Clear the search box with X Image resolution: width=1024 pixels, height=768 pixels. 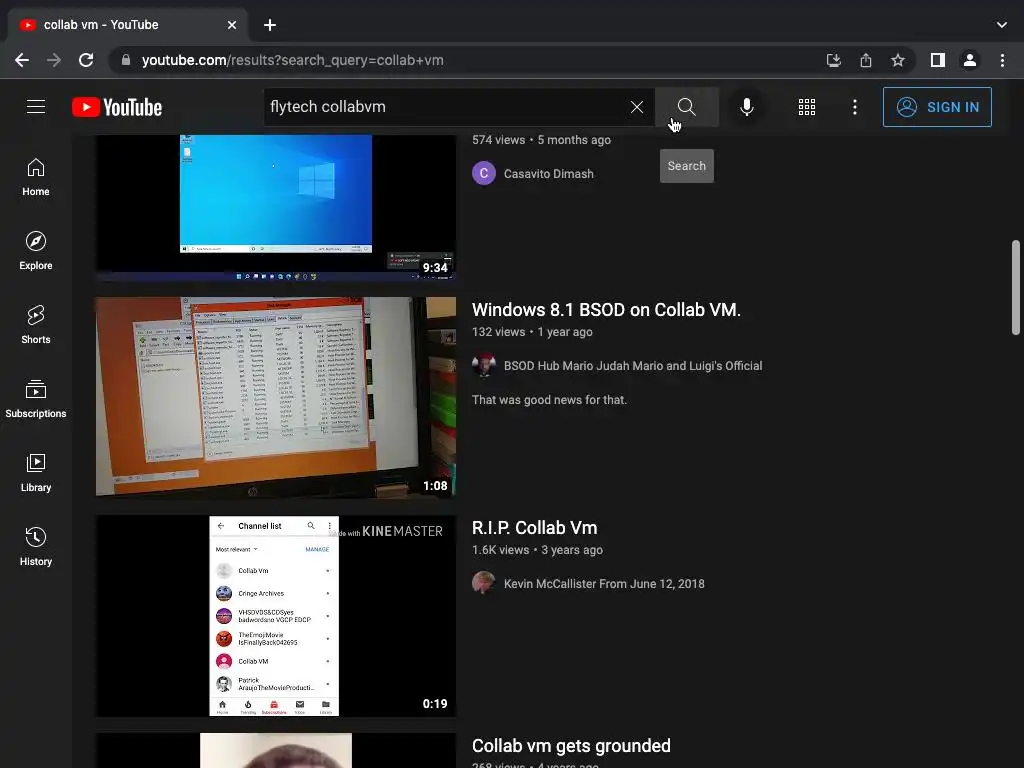tap(637, 107)
